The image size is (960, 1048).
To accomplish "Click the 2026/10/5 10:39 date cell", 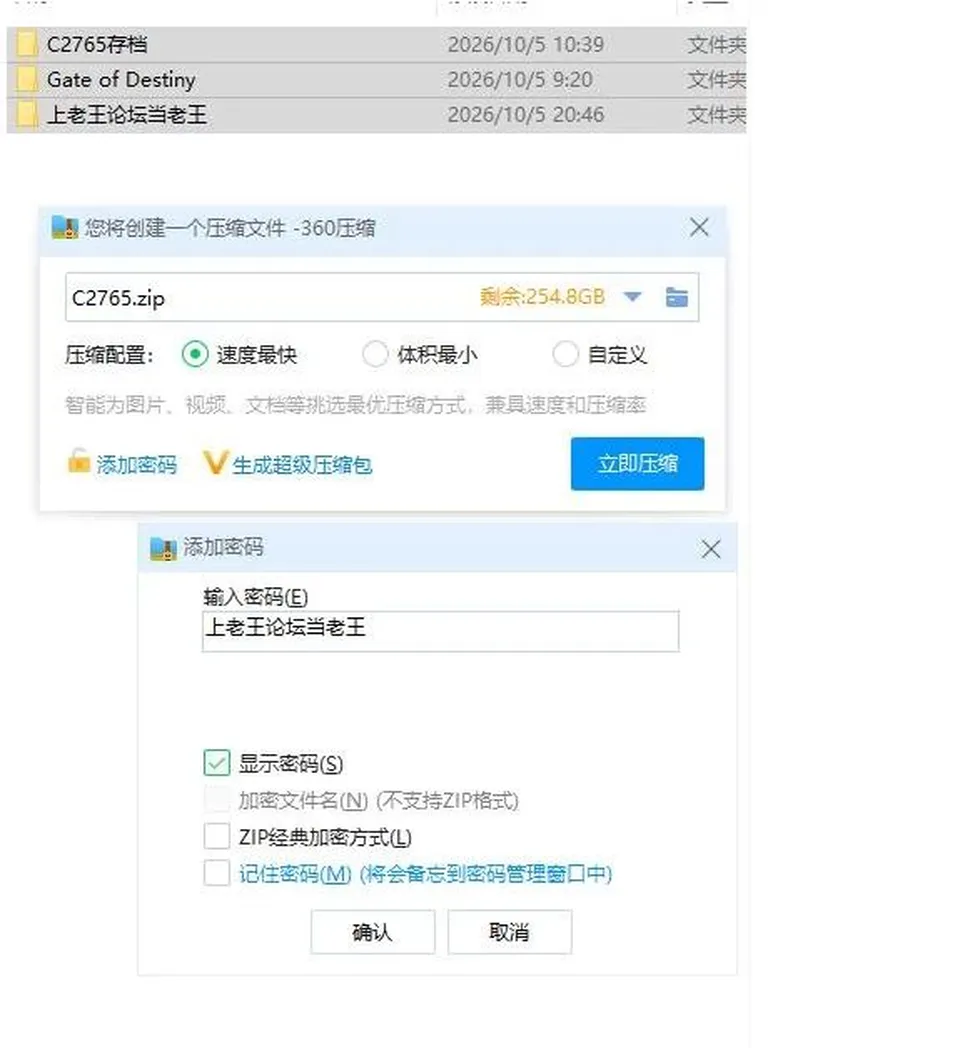I will point(525,45).
